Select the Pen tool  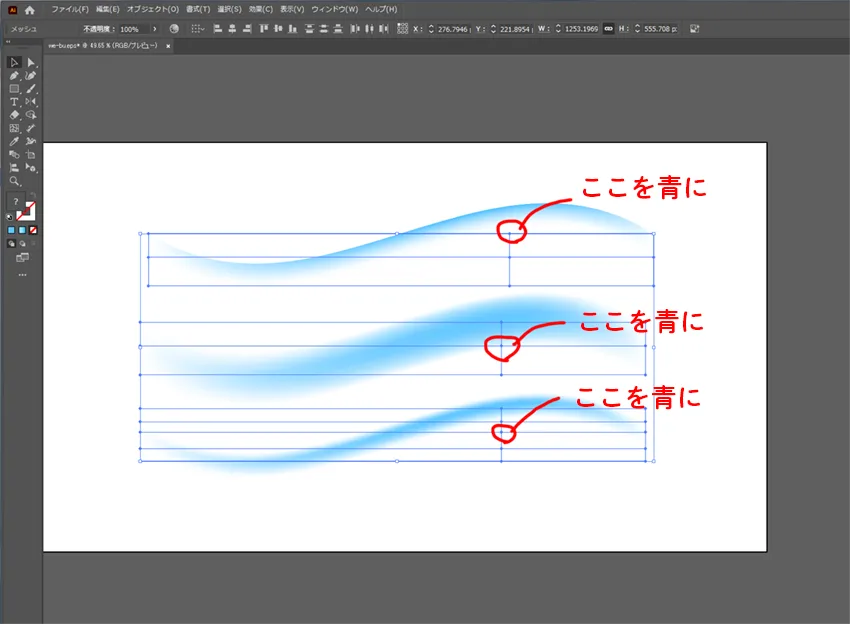(14, 75)
